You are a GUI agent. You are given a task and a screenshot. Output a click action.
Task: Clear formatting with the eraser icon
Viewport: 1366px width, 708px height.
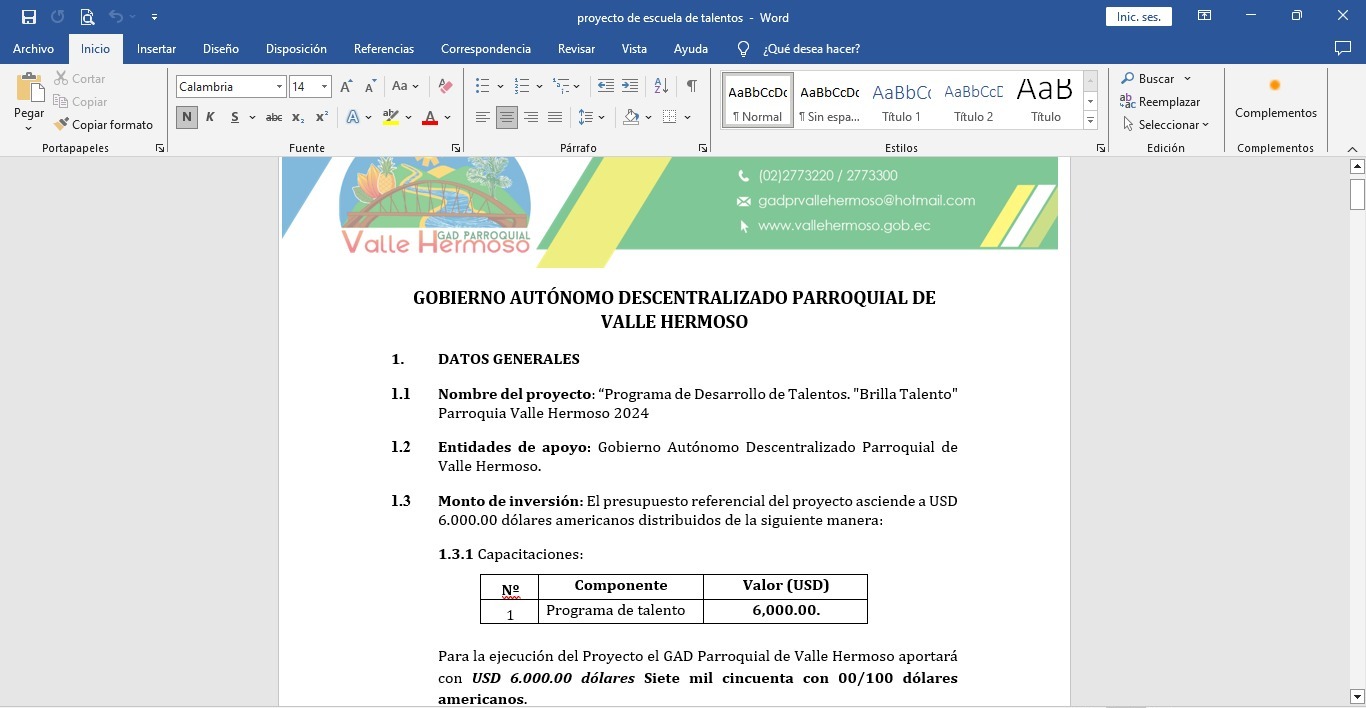445,87
